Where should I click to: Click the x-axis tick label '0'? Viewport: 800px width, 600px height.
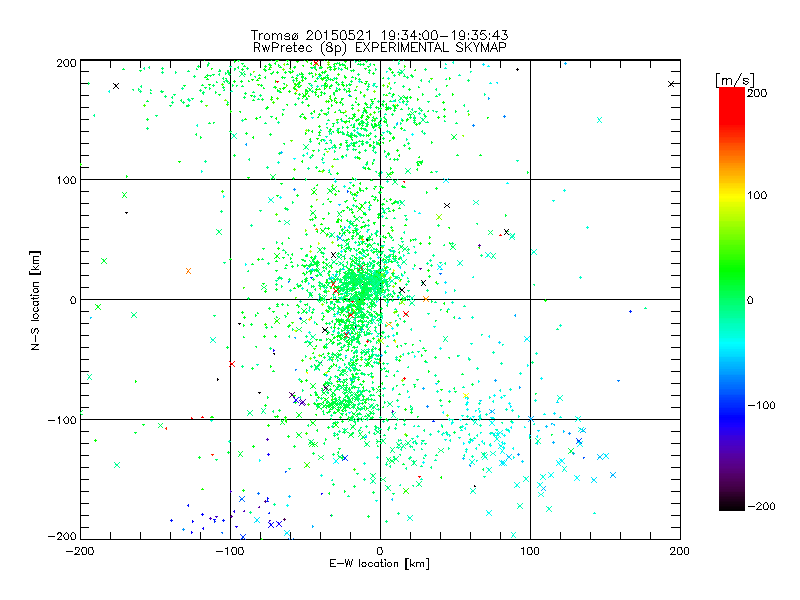point(380,551)
